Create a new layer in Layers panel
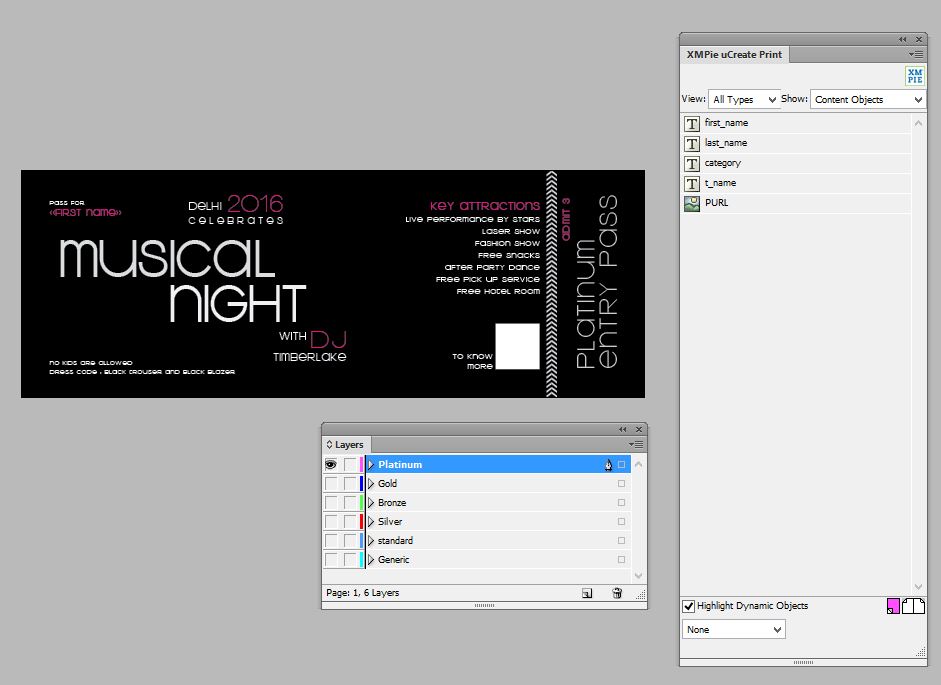The width and height of the screenshot is (941, 685). [587, 593]
